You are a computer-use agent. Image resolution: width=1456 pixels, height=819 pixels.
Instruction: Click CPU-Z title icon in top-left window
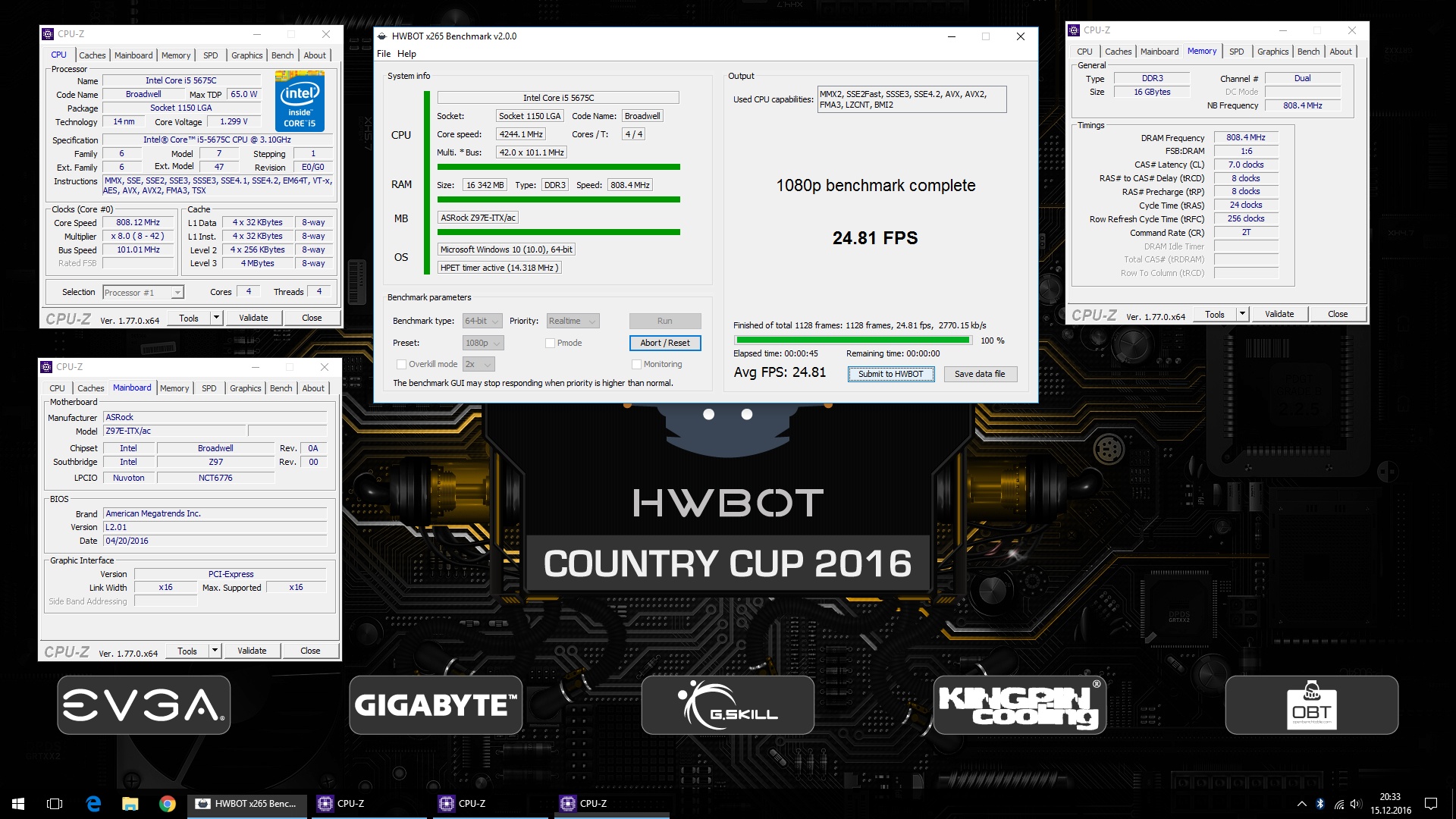point(48,34)
